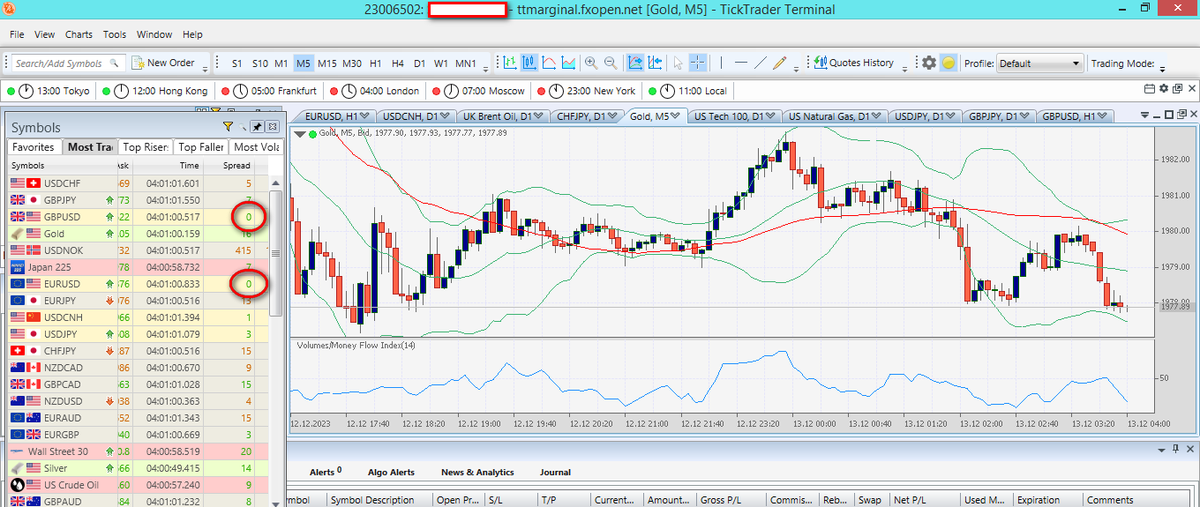Viewport: 1200px width, 507px height.
Task: Select the H1 timeframe
Action: 375,63
